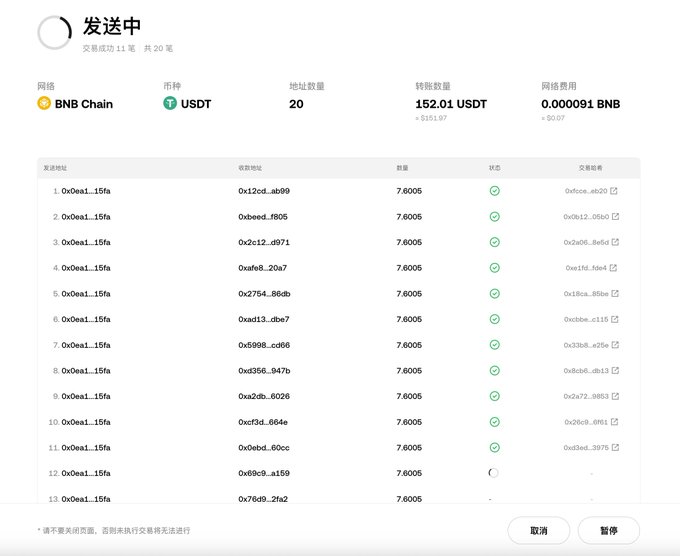
Task: Select recipient address 0x2754...86db
Action: point(264,294)
